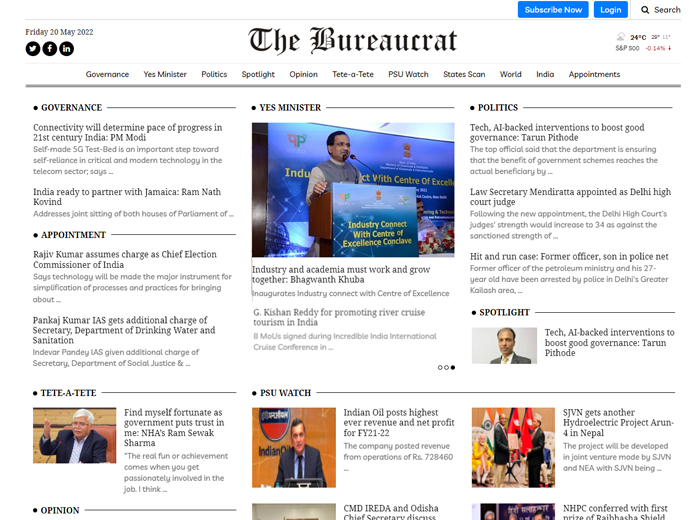
Task: Click the Search magnifier icon
Action: click(645, 10)
